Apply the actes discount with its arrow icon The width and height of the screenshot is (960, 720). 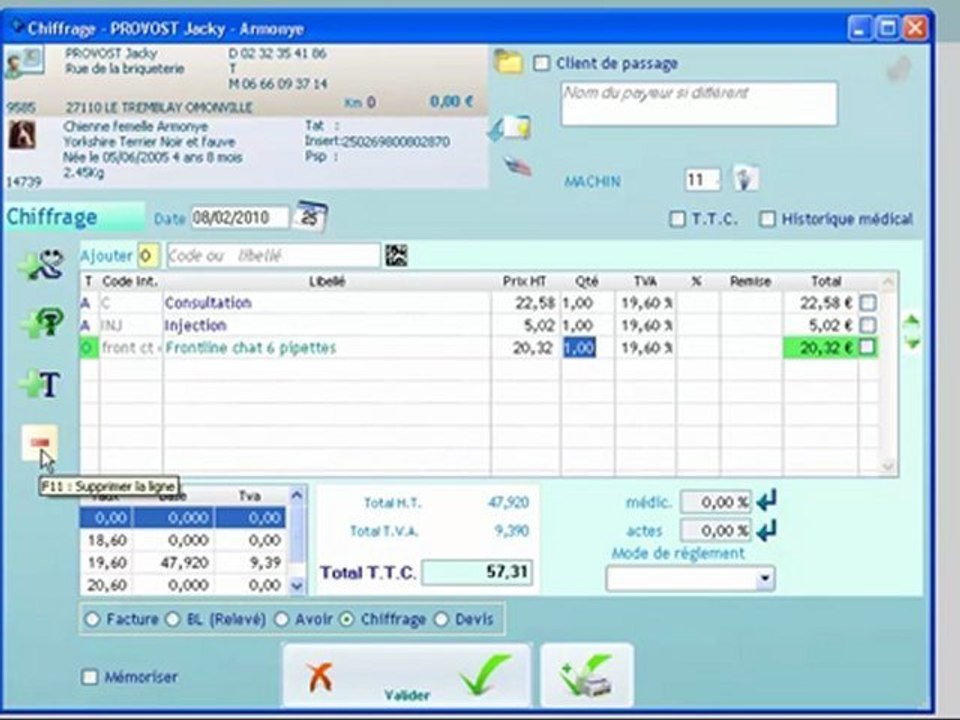[767, 530]
